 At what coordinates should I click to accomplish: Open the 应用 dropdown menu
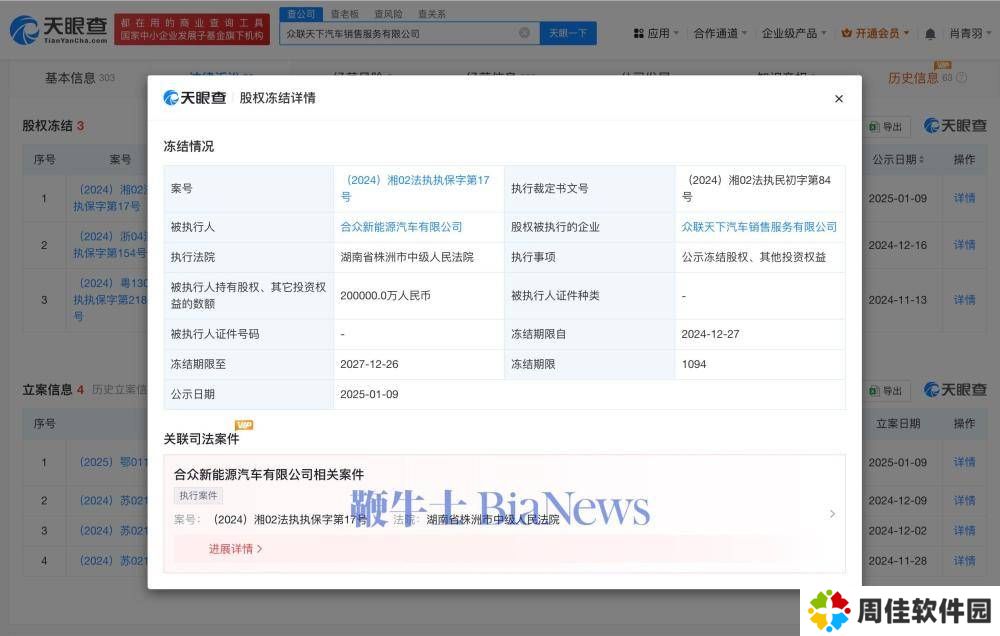tap(656, 33)
